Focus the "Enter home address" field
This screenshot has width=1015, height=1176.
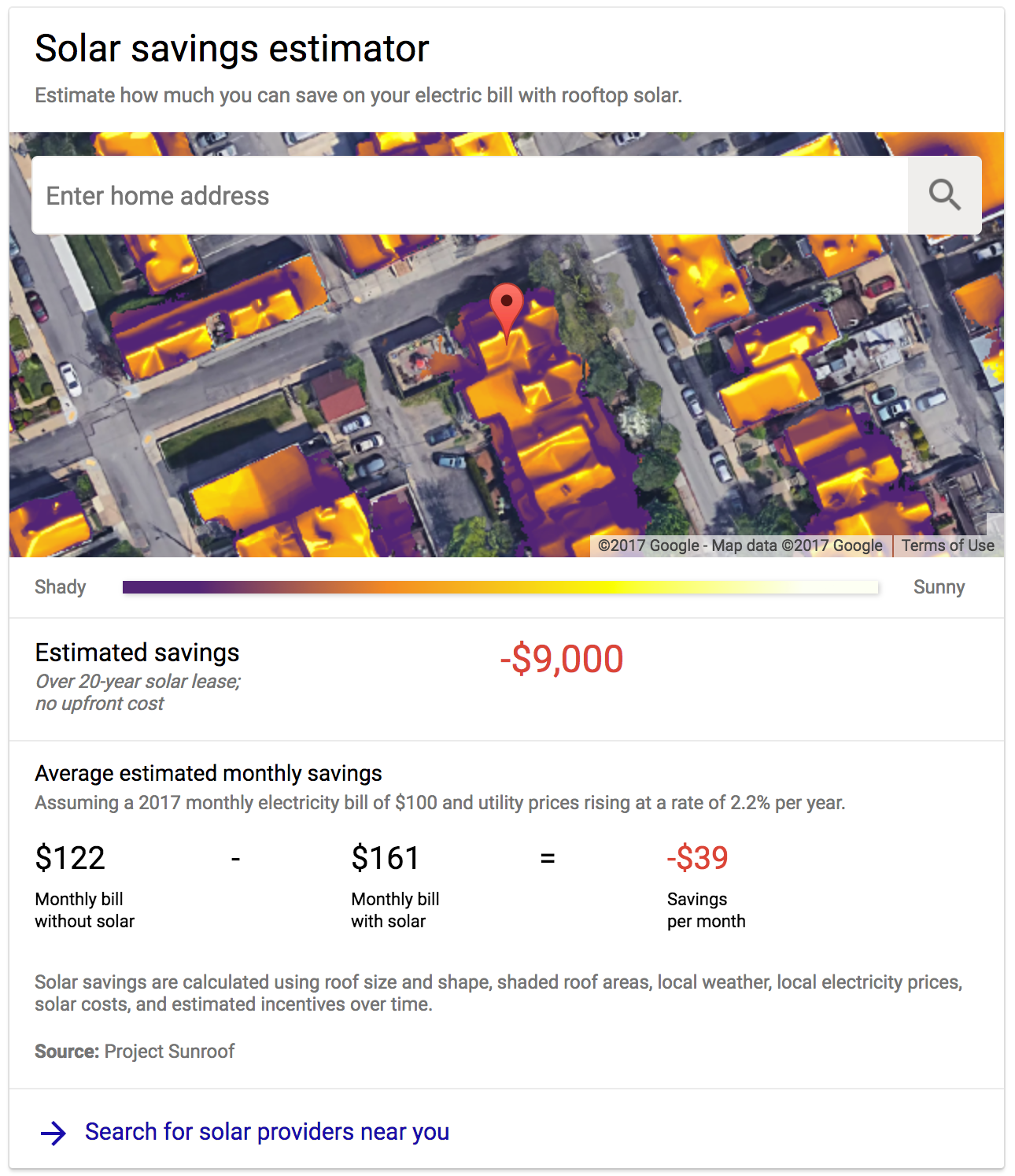469,195
